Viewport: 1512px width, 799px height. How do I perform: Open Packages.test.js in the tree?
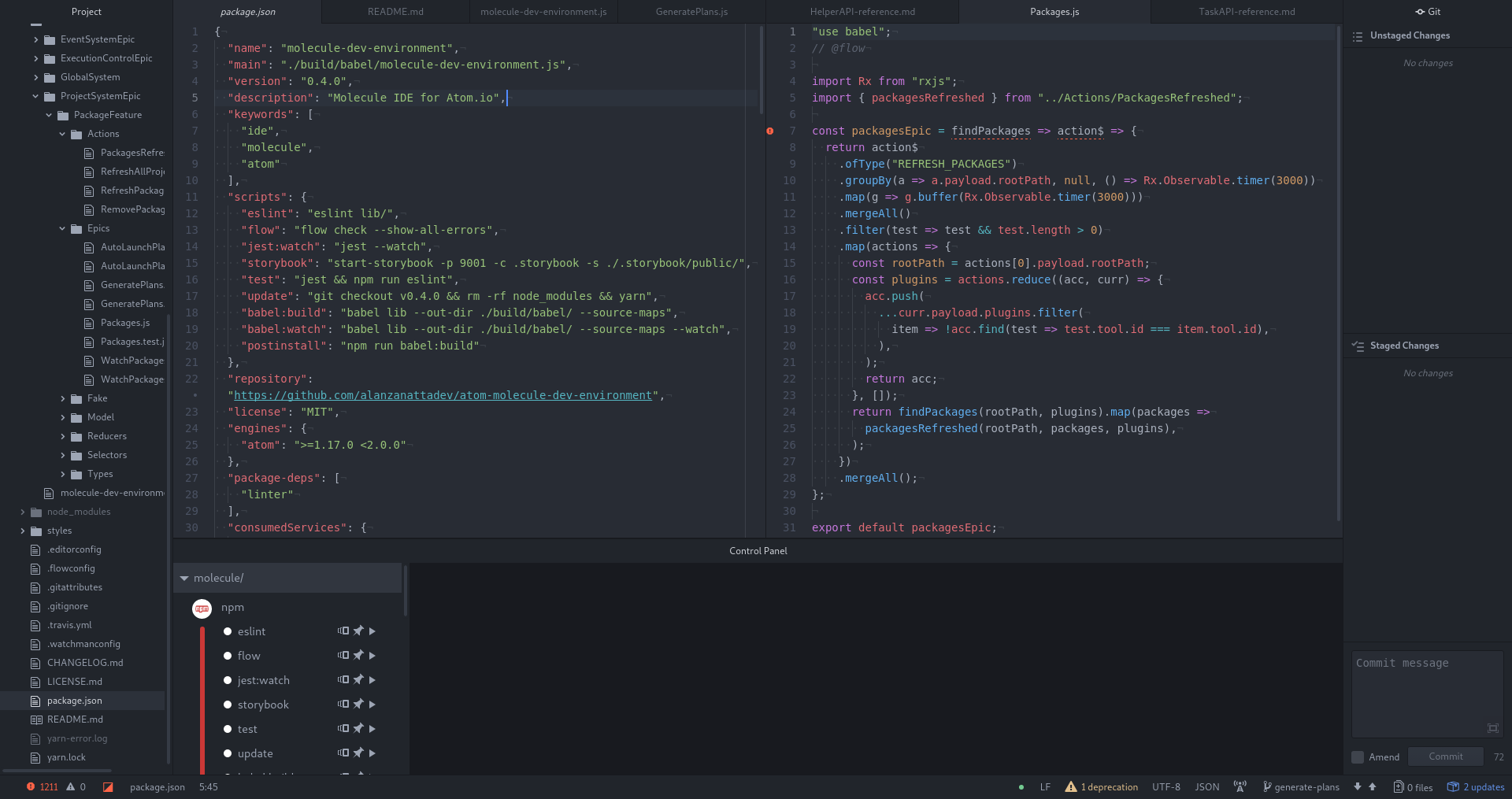click(x=132, y=342)
